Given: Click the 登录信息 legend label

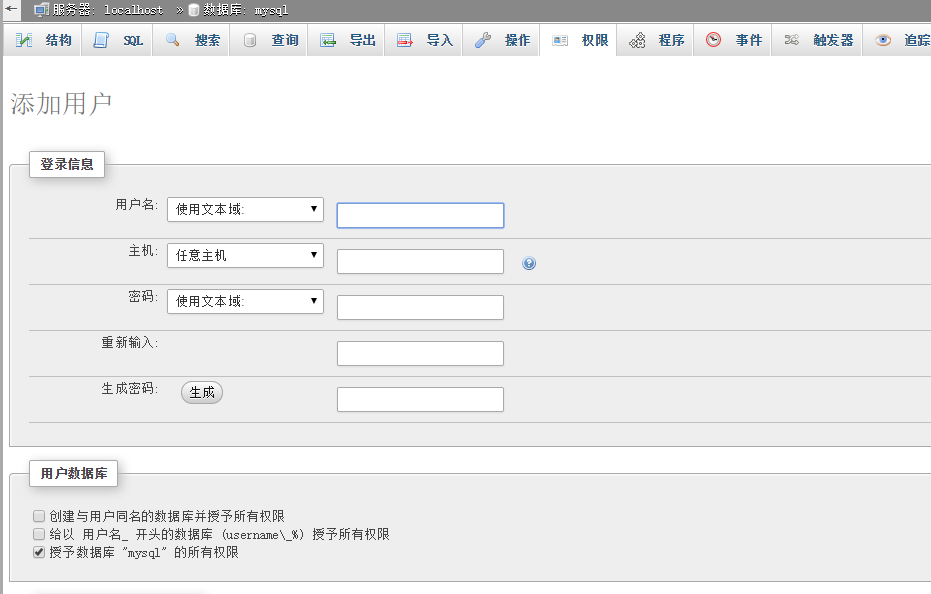Looking at the screenshot, I should [x=67, y=164].
